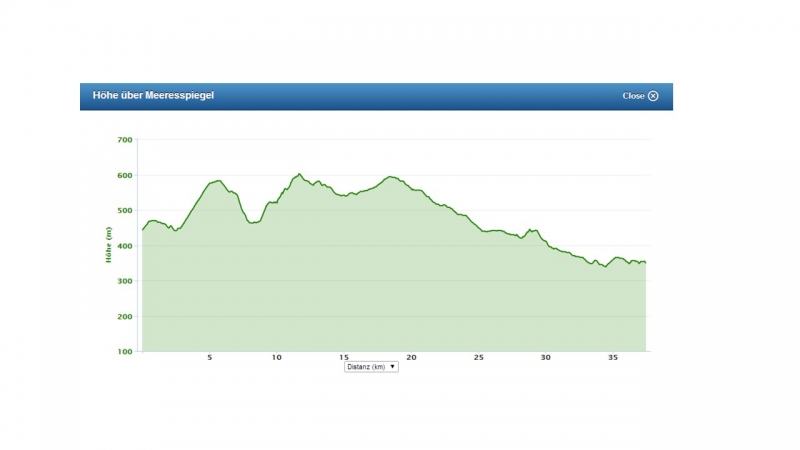Click the 300 label on elevation axis
The image size is (800, 450).
click(125, 281)
